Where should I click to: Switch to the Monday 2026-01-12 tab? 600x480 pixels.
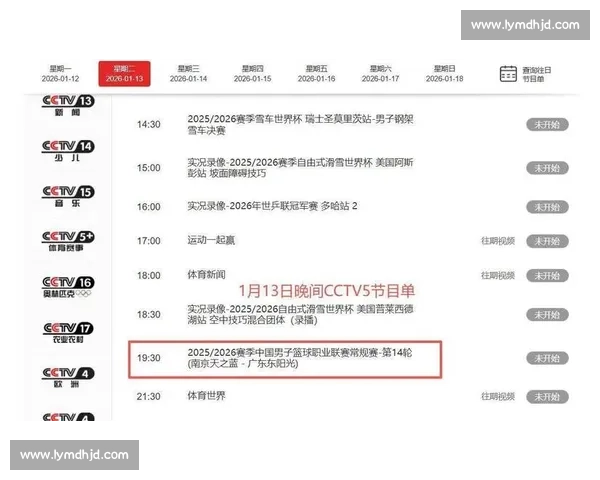60,73
